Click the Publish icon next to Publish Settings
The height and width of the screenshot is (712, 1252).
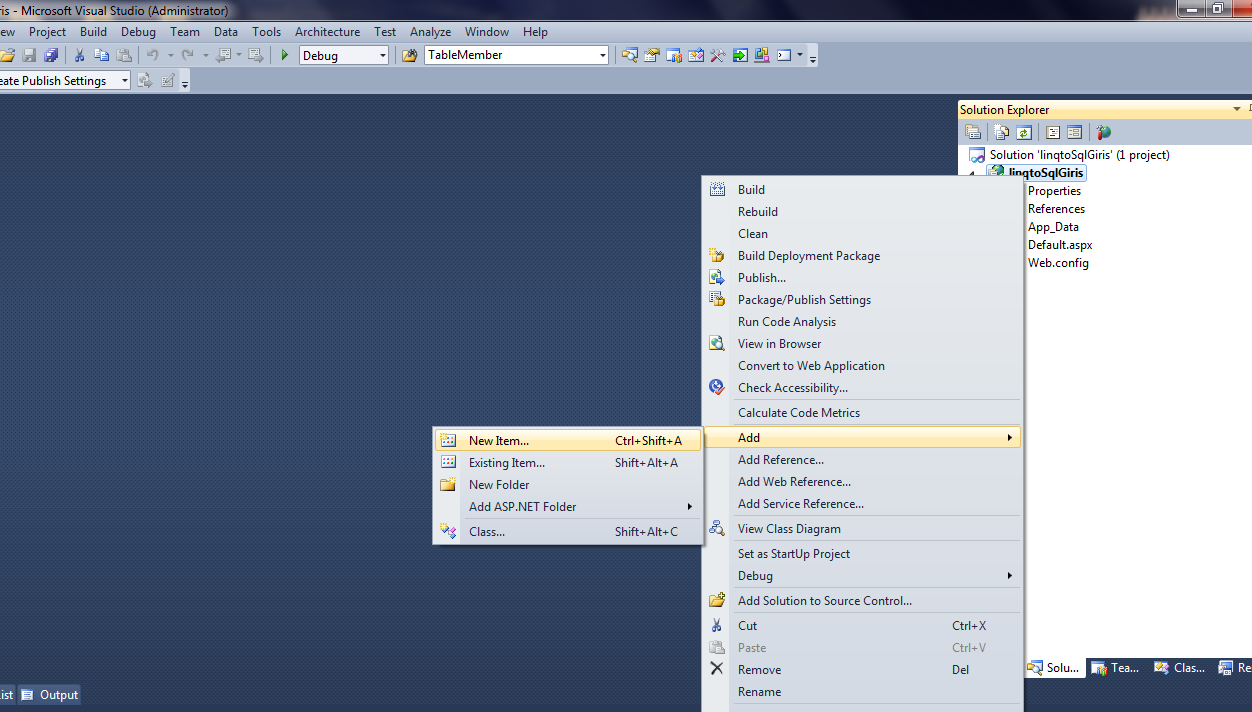coord(145,81)
